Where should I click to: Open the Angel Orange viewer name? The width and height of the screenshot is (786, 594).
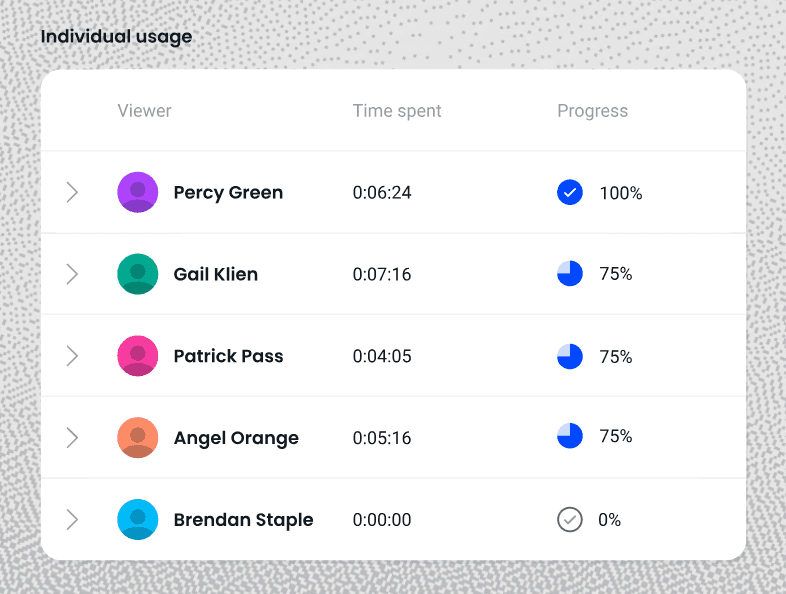pyautogui.click(x=236, y=438)
